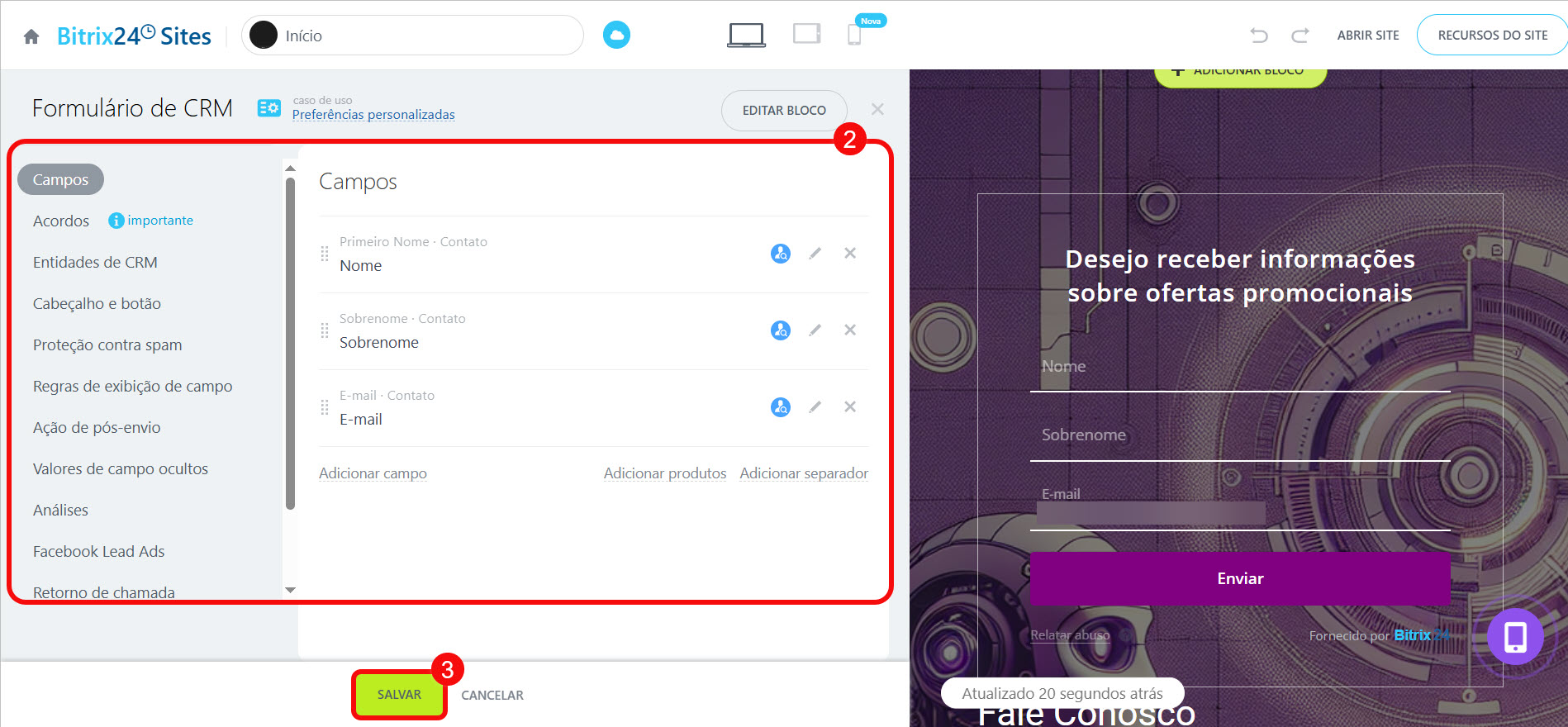Open Acordos section in sidebar

pos(61,221)
